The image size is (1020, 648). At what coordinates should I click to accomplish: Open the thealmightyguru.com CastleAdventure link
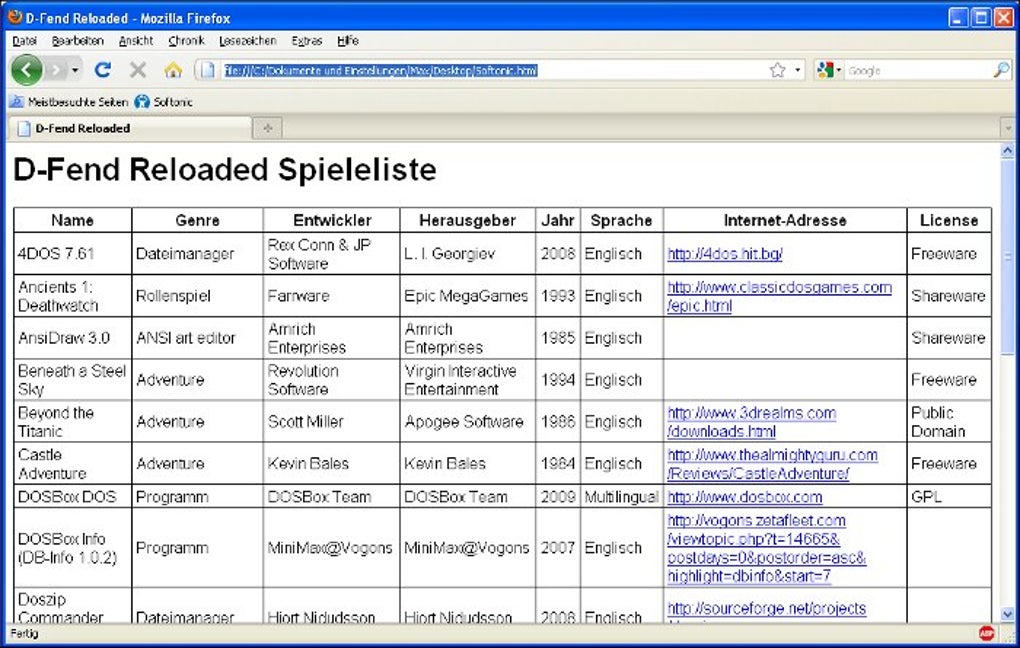click(772, 464)
